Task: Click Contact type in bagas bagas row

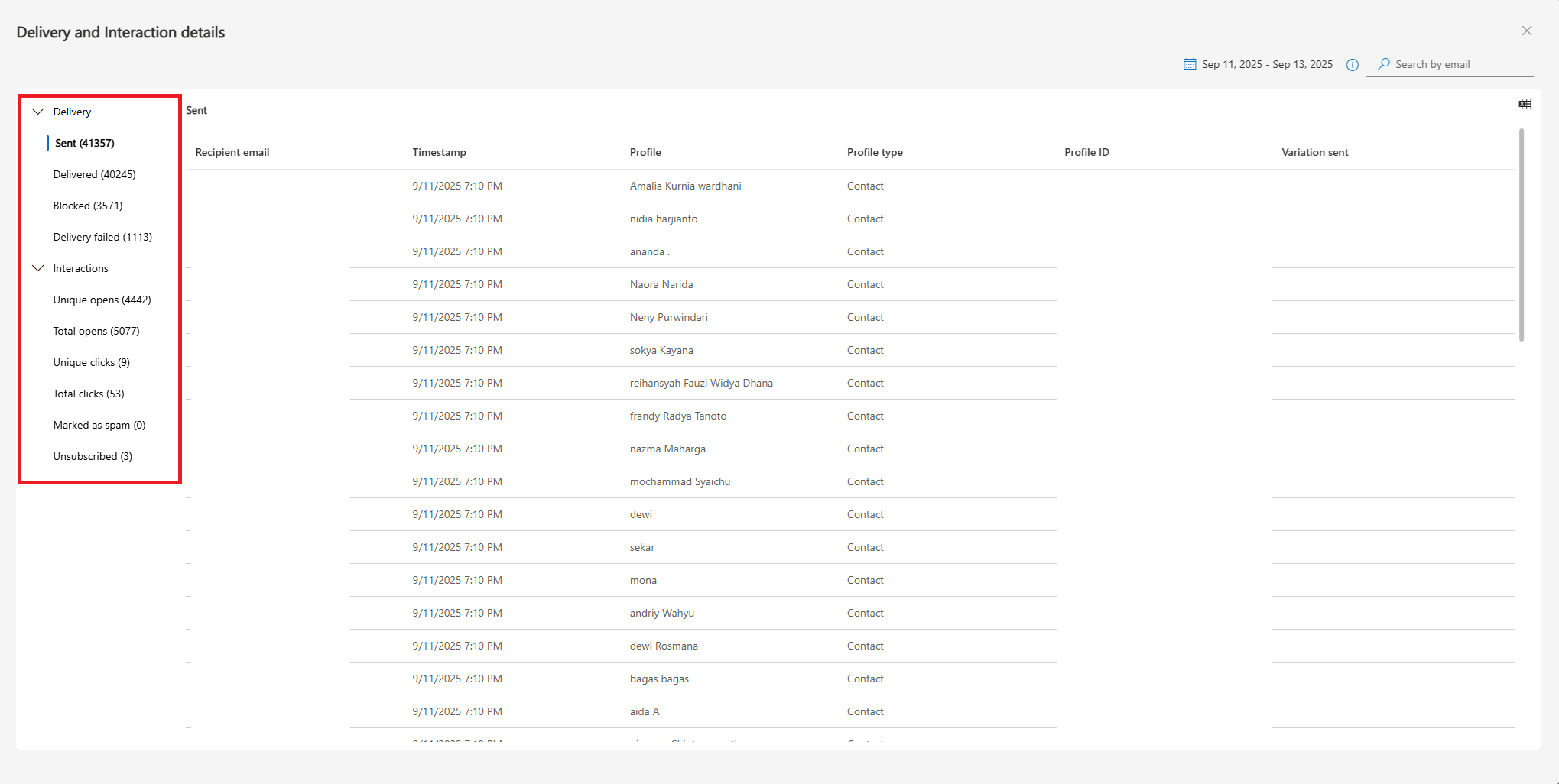Action: pos(866,679)
